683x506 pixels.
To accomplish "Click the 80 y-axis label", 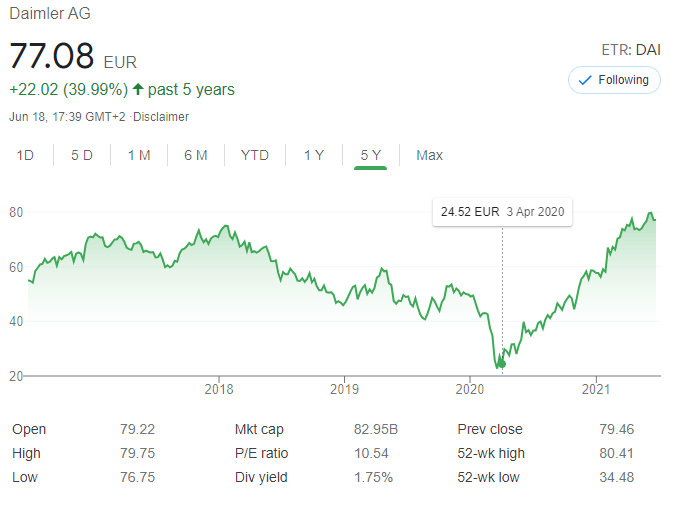I will [x=16, y=213].
